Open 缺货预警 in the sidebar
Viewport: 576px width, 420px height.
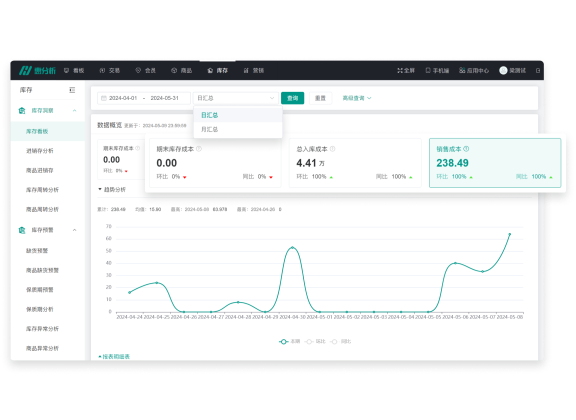coord(48,251)
